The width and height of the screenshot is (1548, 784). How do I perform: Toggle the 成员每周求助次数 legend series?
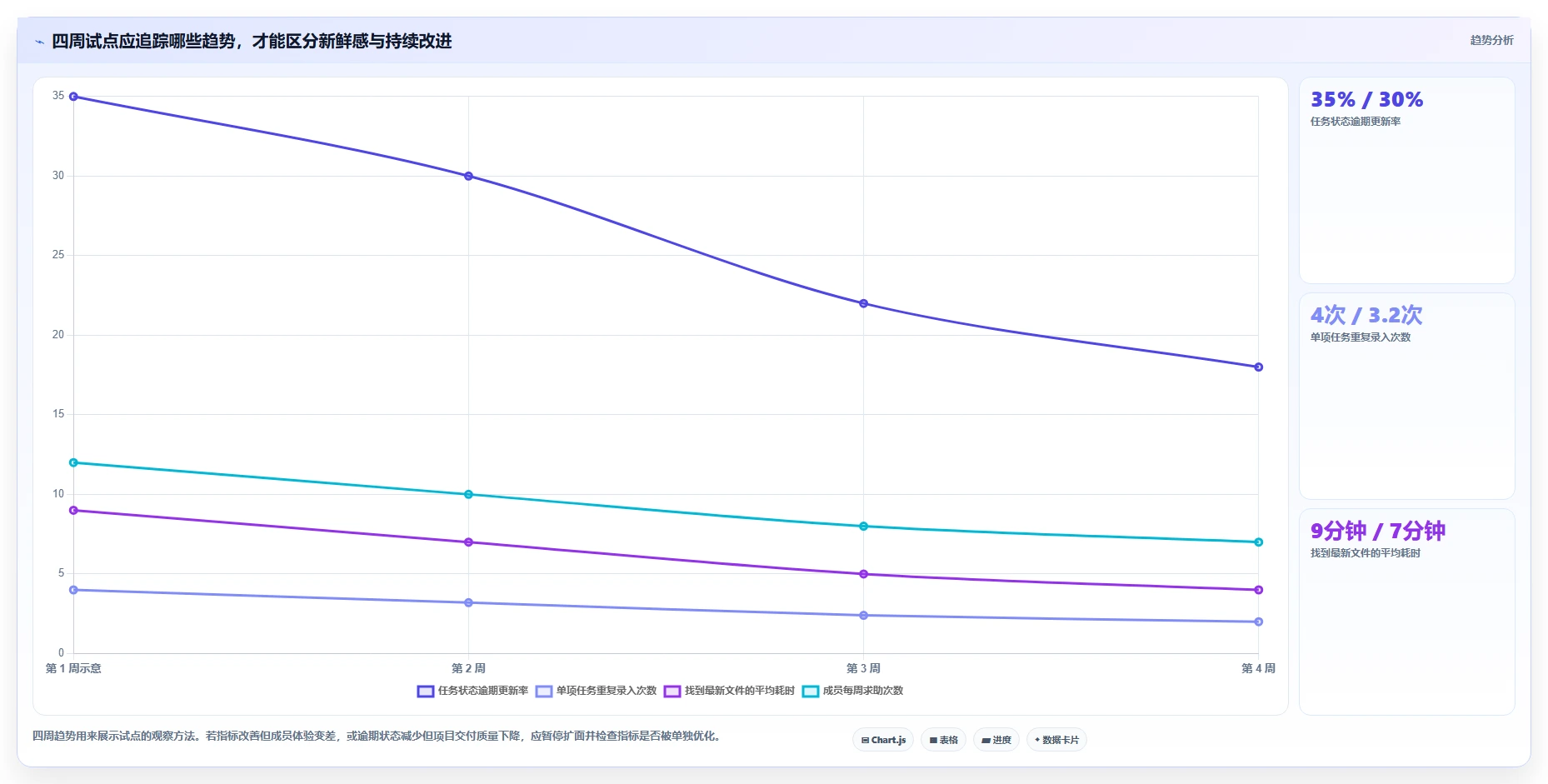852,691
